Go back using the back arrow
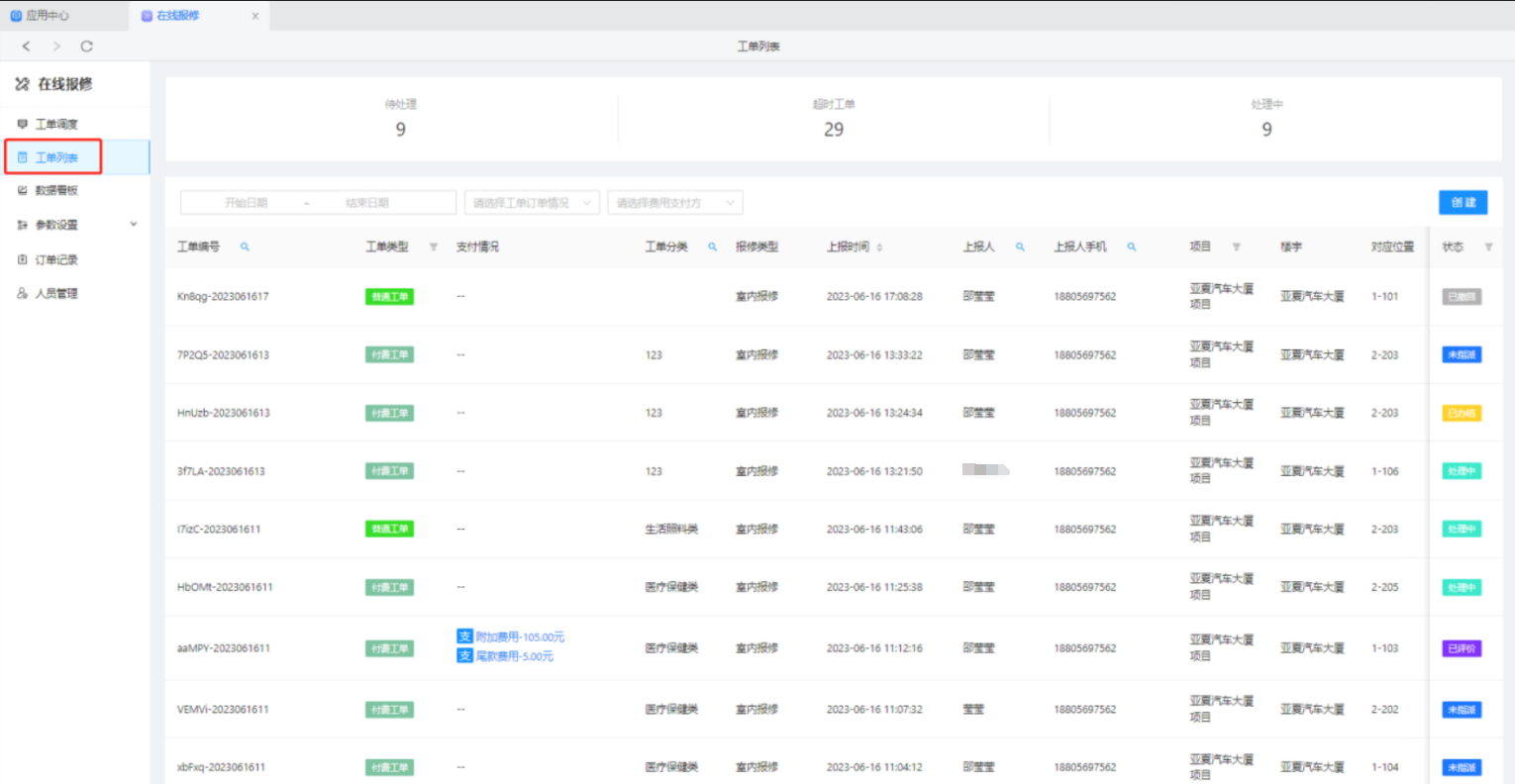 click(x=27, y=47)
